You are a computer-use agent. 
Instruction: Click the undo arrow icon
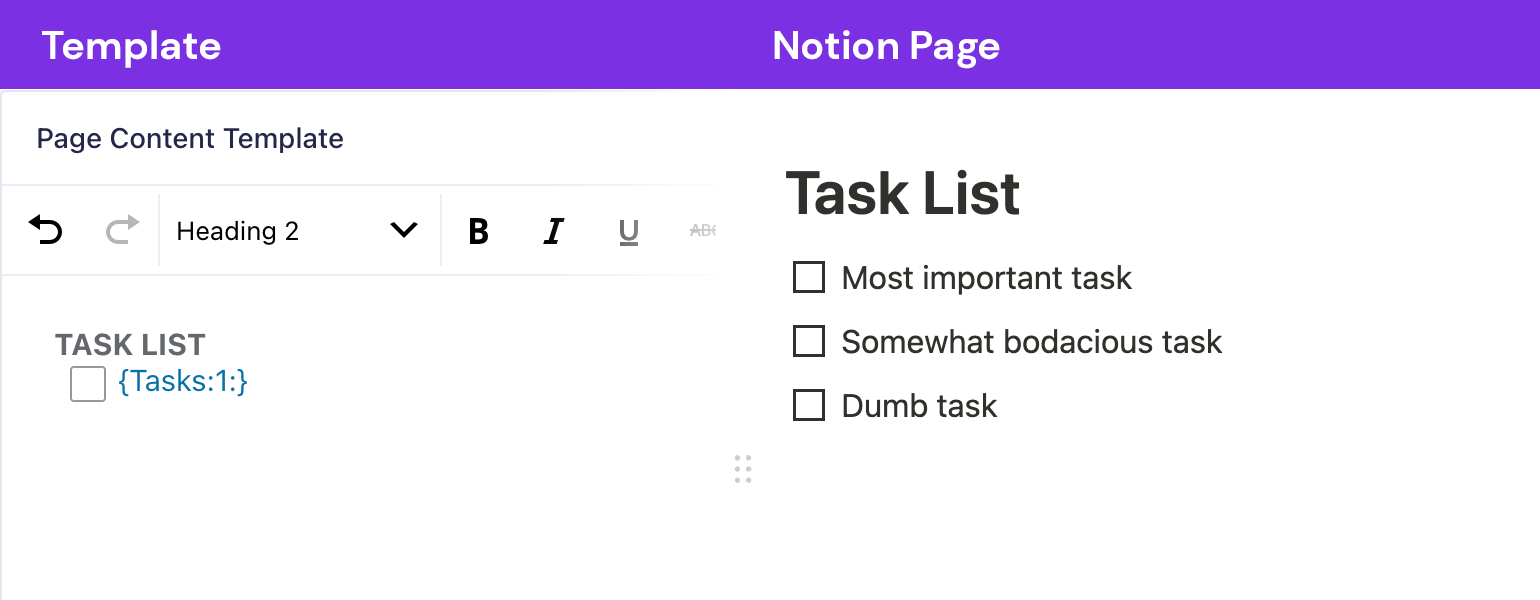(46, 231)
